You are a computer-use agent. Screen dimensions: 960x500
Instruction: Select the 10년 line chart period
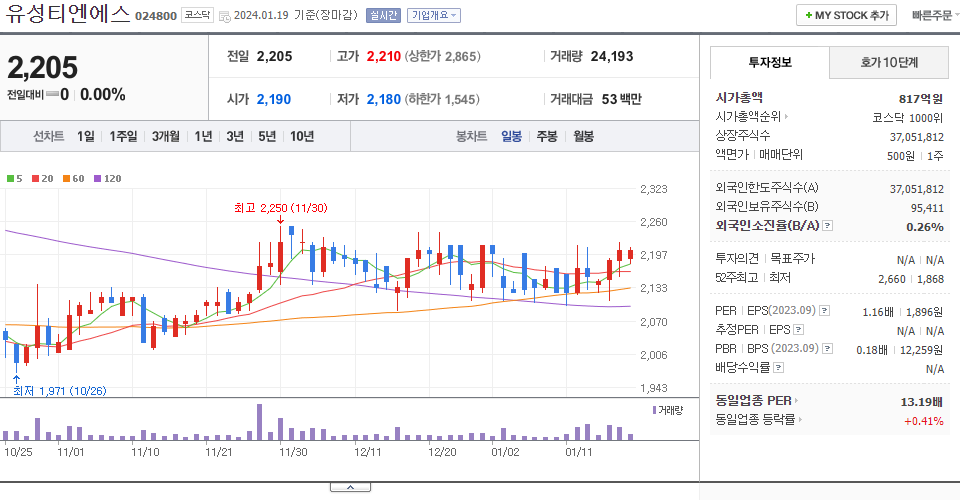[x=302, y=136]
